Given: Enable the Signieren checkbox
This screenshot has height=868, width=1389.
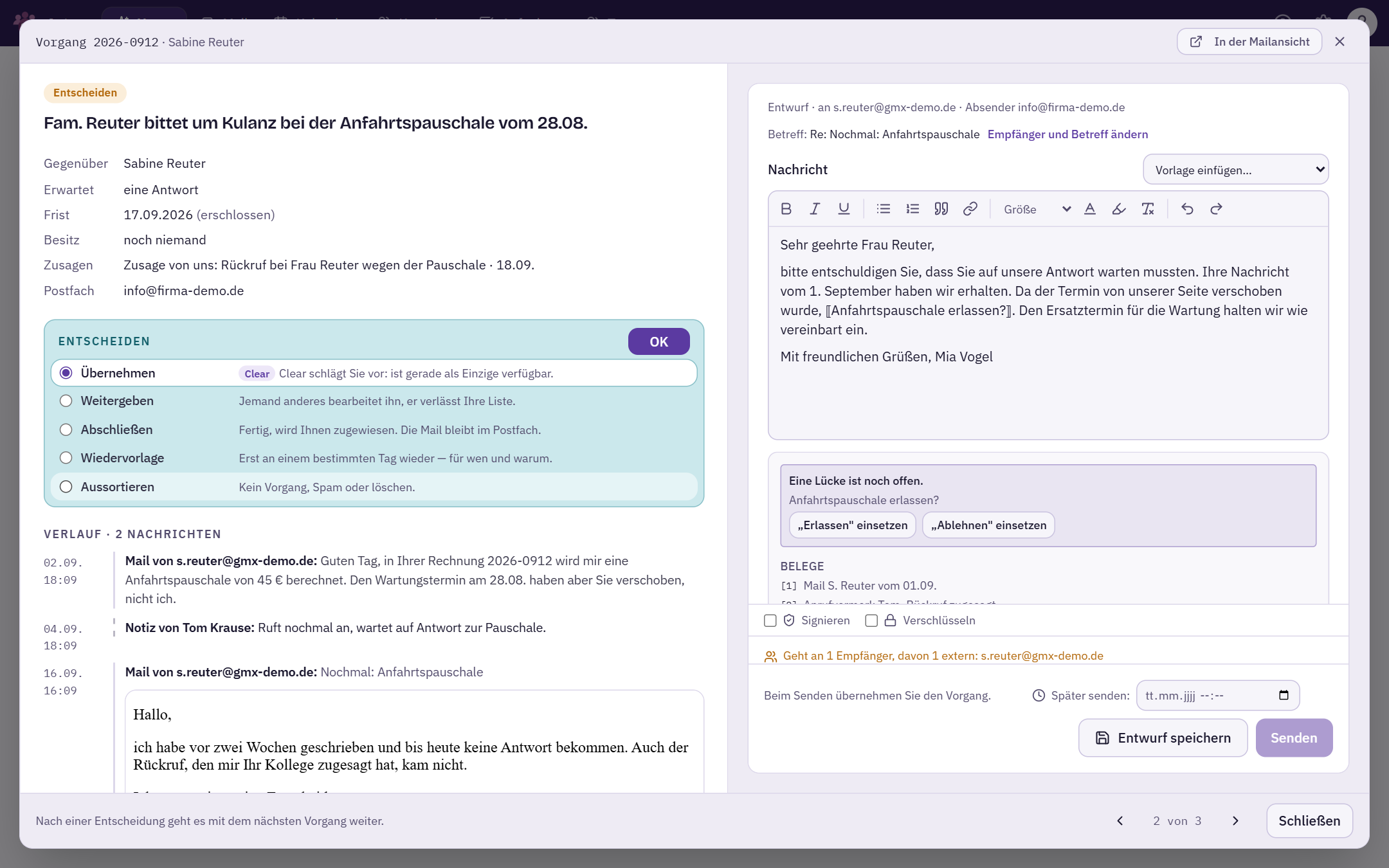Looking at the screenshot, I should pyautogui.click(x=770, y=620).
